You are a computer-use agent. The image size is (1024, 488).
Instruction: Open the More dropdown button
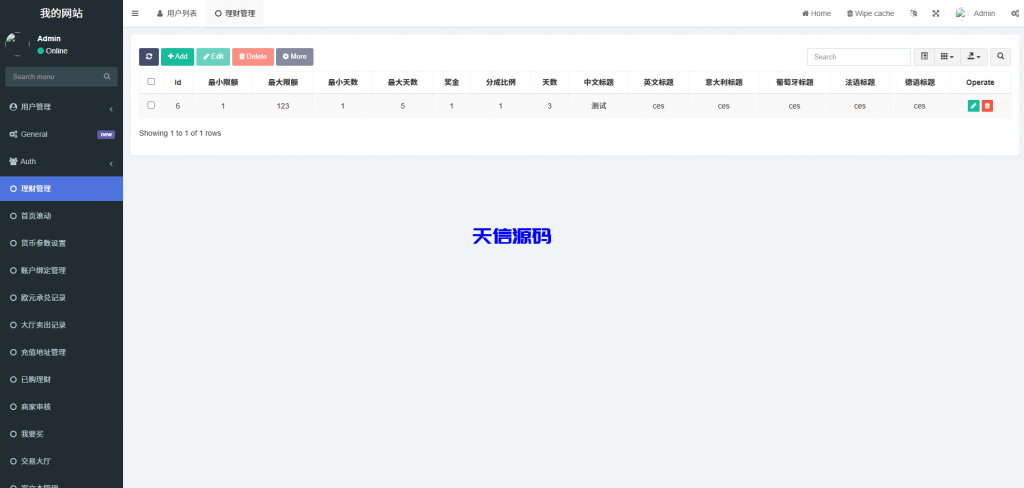click(x=295, y=57)
